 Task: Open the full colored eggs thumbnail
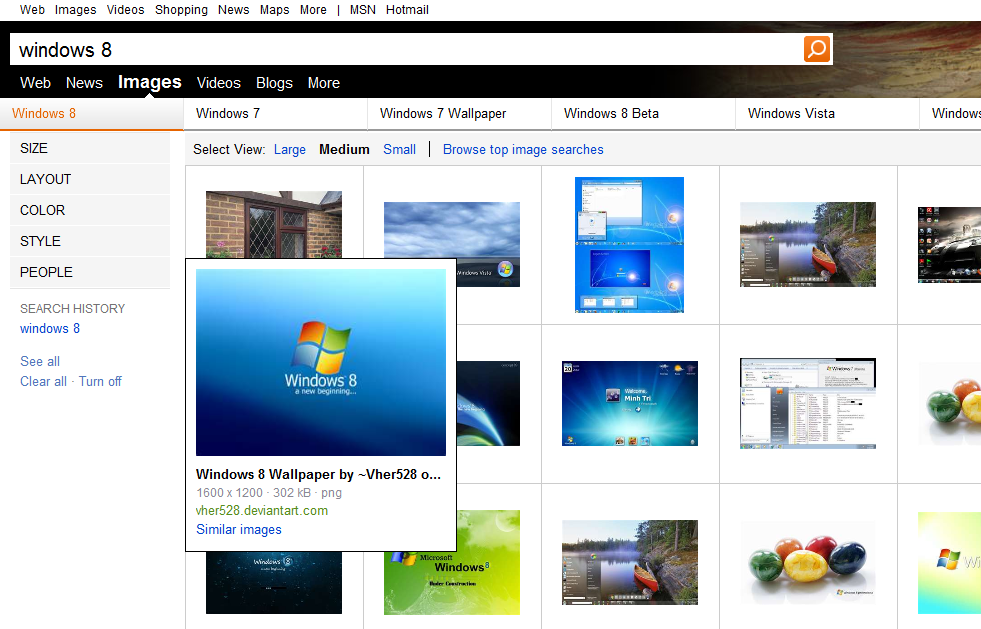[808, 562]
